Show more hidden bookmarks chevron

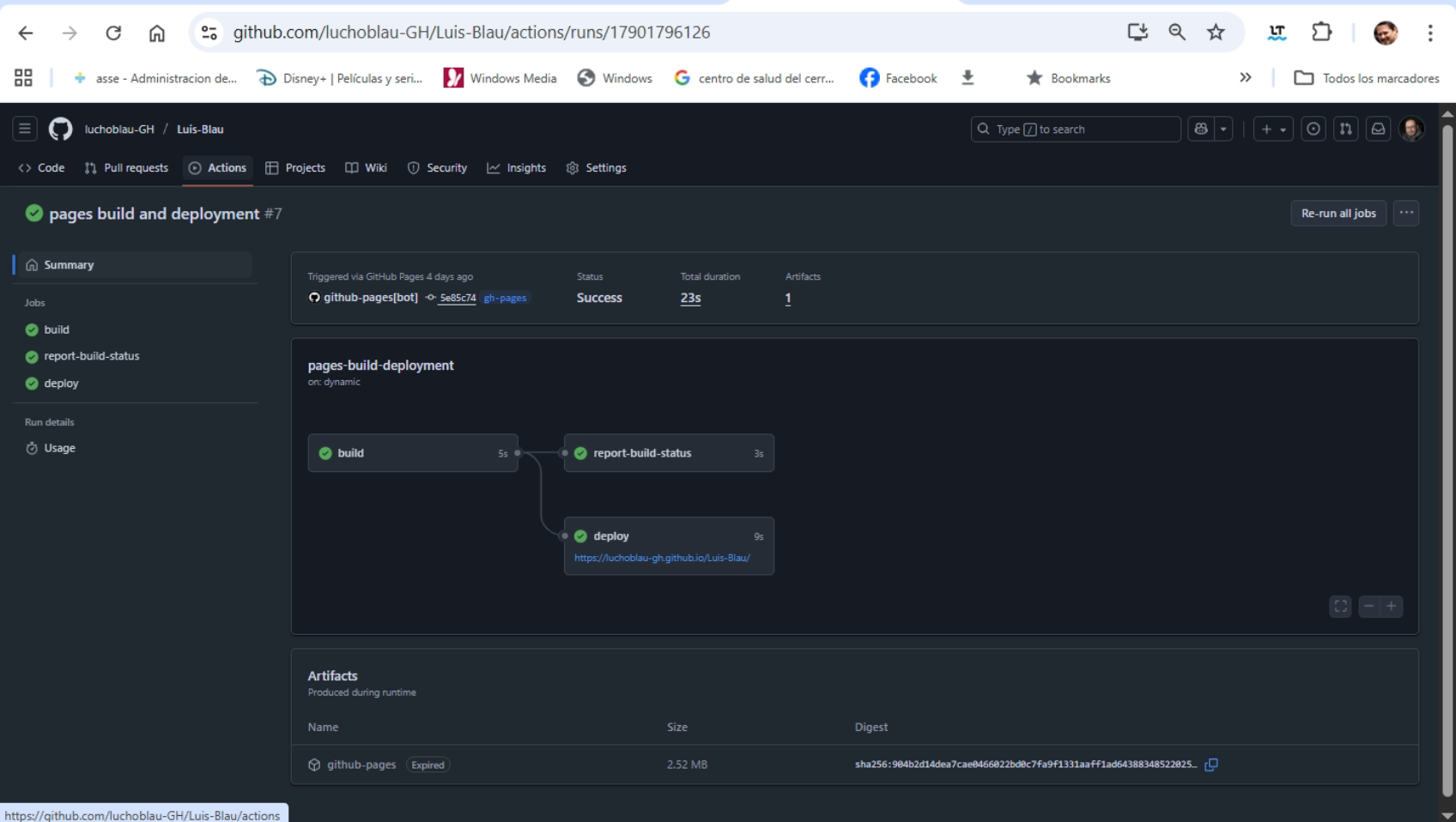click(1245, 78)
